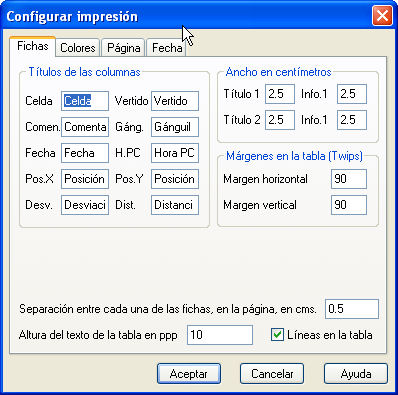Click the Vertido column title field
Screen dimensions: 398x395
point(175,101)
